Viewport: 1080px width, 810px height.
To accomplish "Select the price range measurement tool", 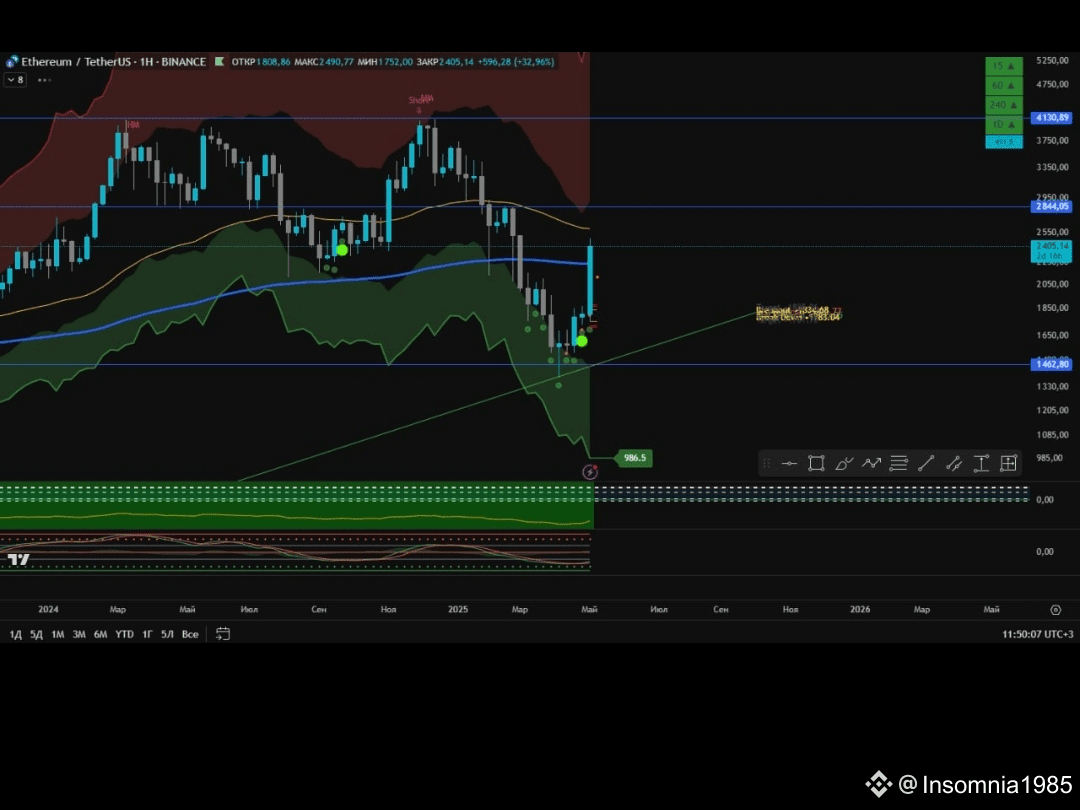I will (981, 463).
